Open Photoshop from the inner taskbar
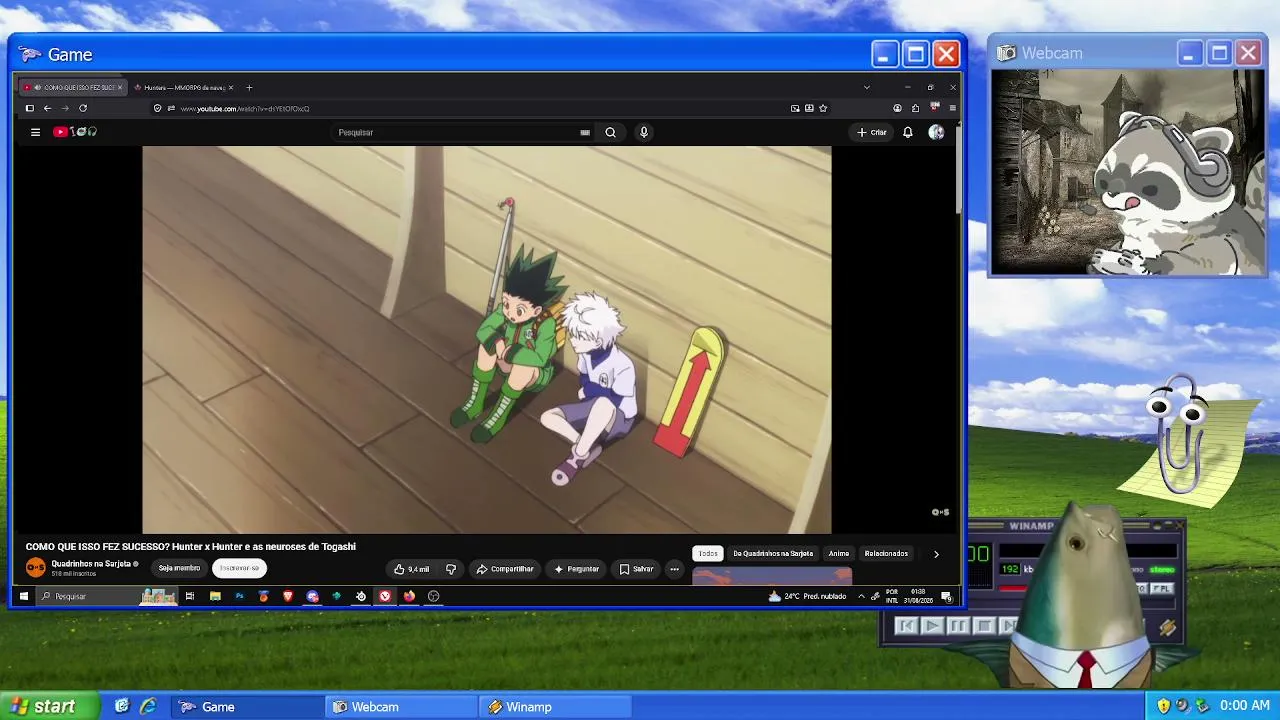Image resolution: width=1280 pixels, height=720 pixels. [x=239, y=596]
